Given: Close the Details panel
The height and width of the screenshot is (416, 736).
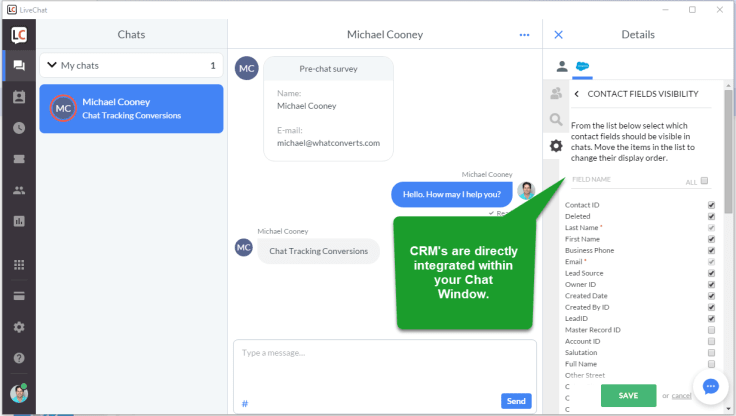Looking at the screenshot, I should pos(558,35).
